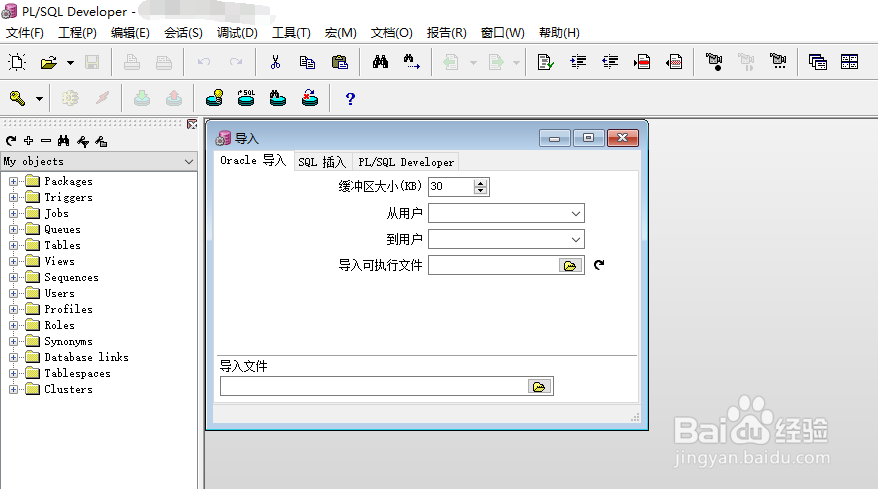
Task: Browse for 导入可执行文件 with folder button
Action: pyautogui.click(x=570, y=266)
